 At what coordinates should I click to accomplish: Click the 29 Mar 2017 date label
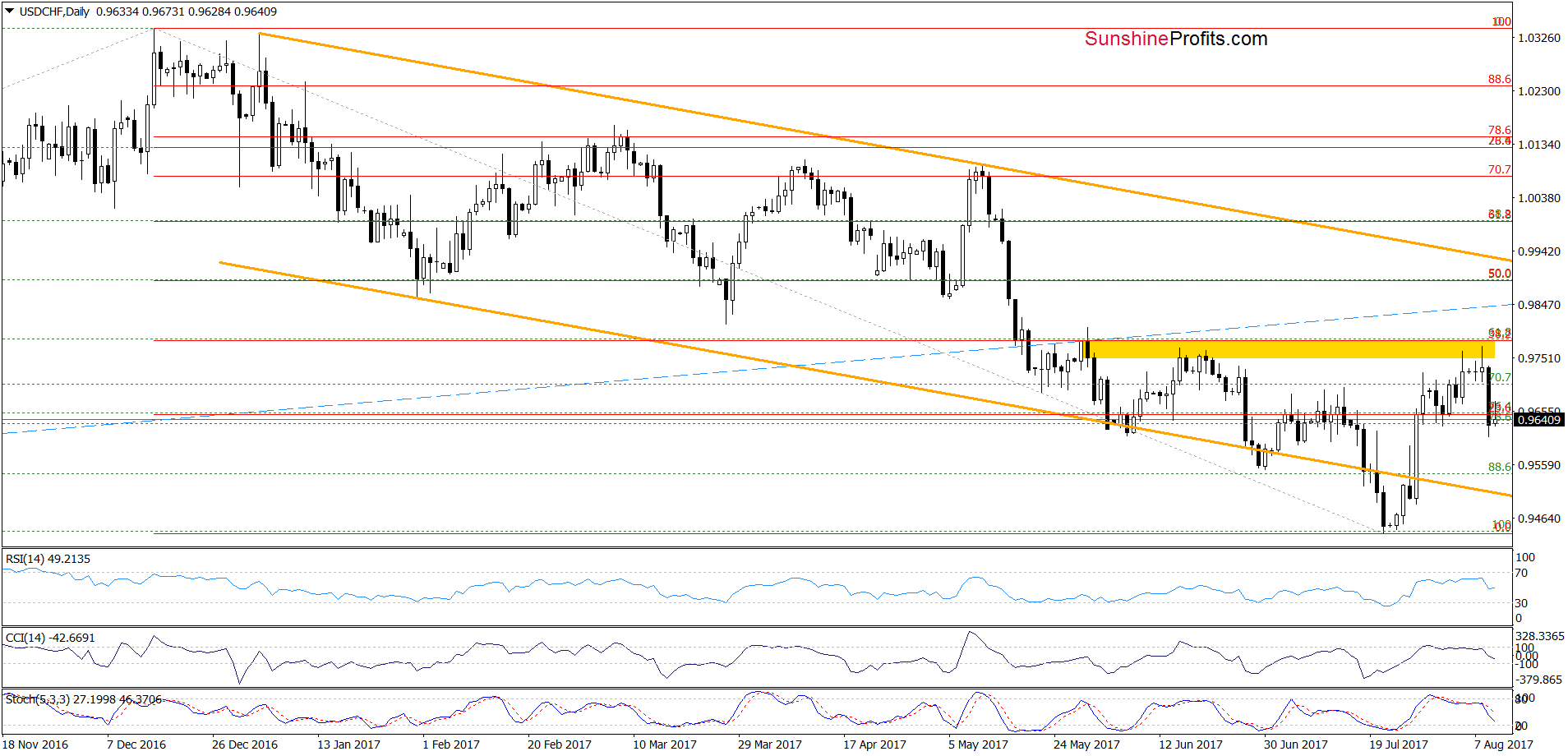coord(770,744)
